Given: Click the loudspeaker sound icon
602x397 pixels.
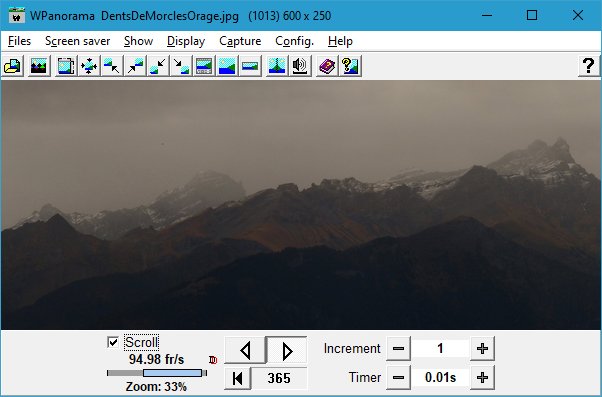Looking at the screenshot, I should tap(300, 66).
